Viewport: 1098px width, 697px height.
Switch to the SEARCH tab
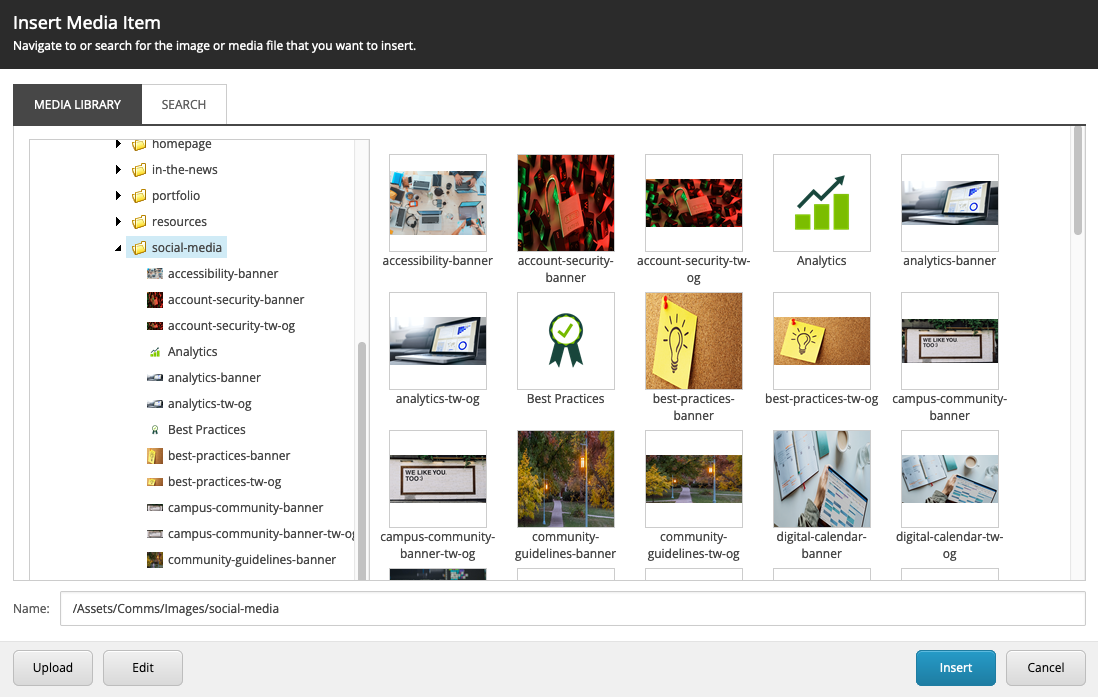click(184, 104)
